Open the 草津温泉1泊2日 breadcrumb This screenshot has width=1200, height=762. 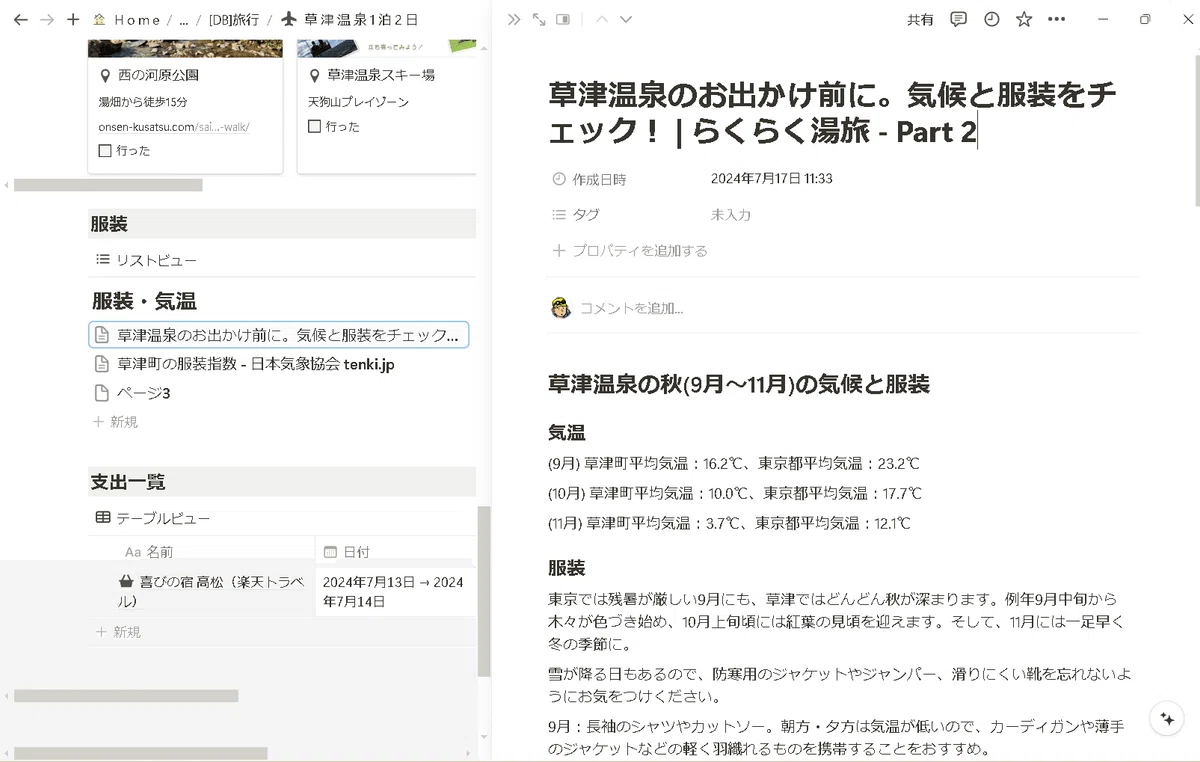(350, 20)
